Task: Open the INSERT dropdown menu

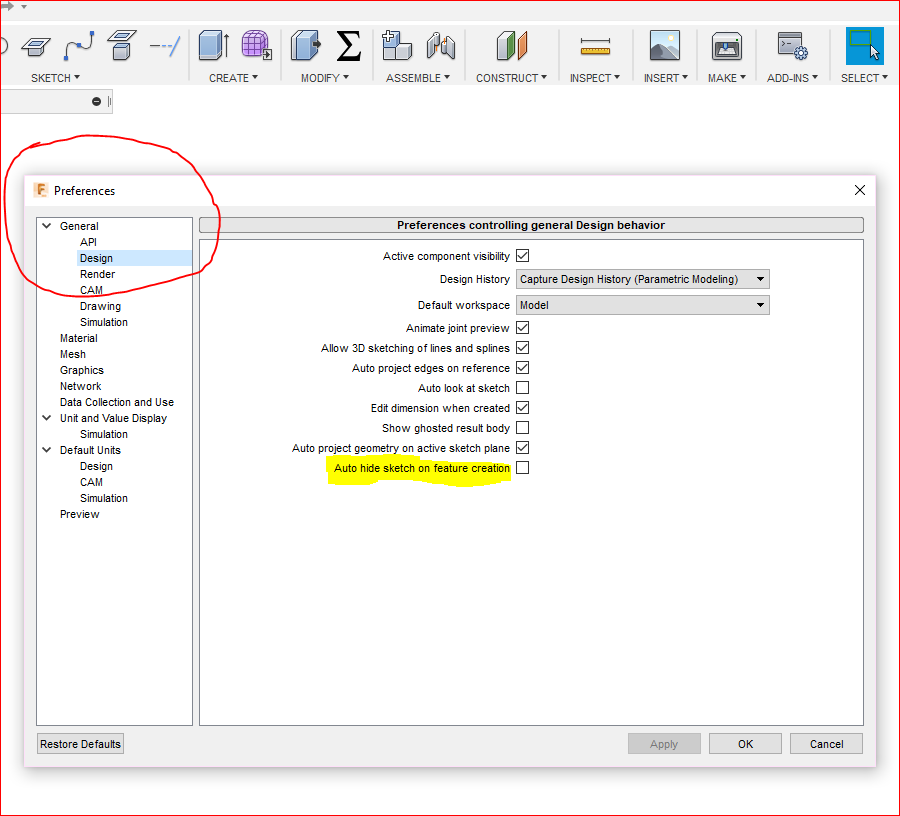Action: coord(666,78)
